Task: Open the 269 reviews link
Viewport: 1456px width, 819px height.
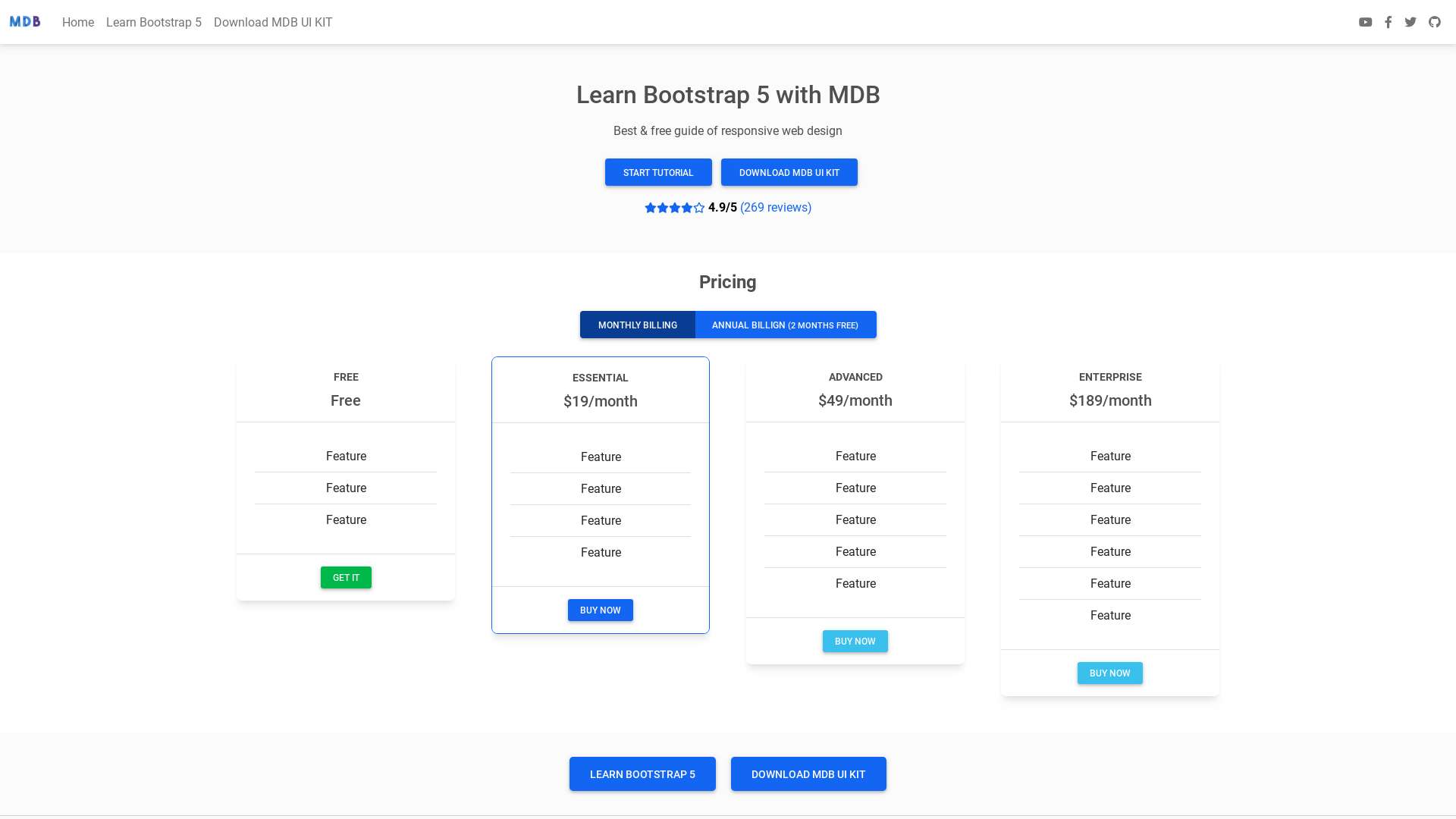Action: click(776, 207)
